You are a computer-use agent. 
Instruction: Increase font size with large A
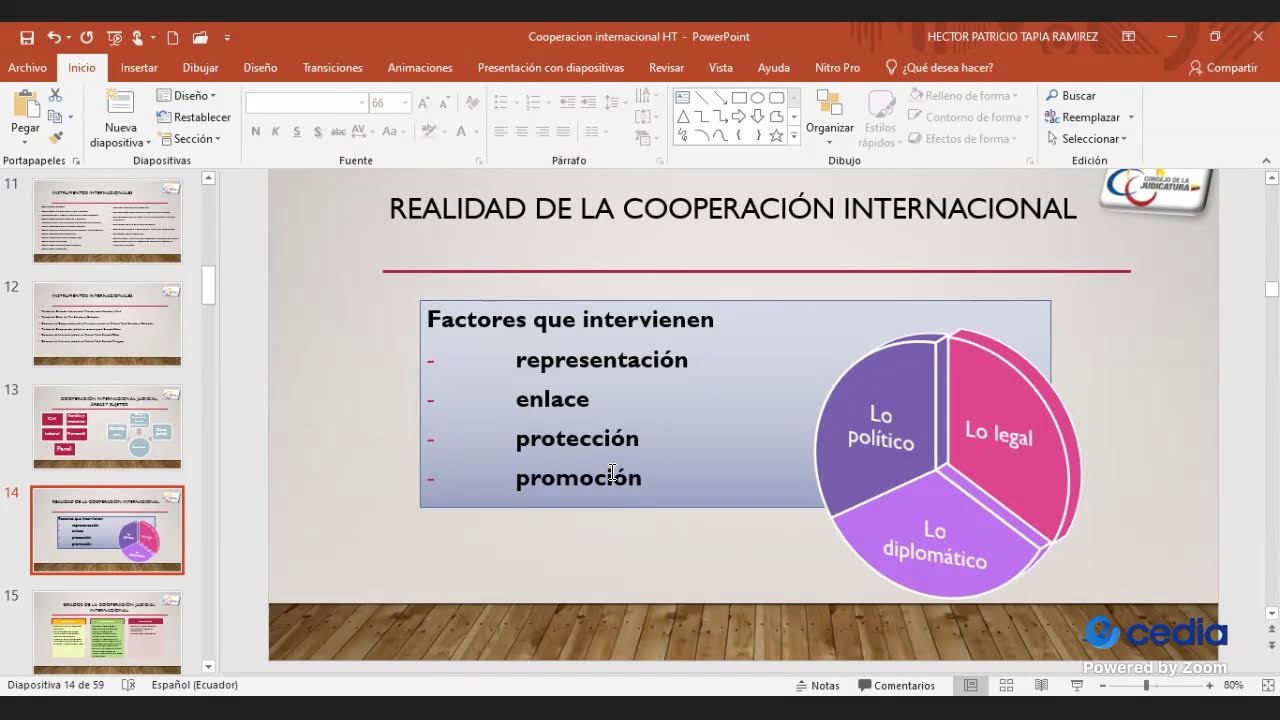[423, 103]
